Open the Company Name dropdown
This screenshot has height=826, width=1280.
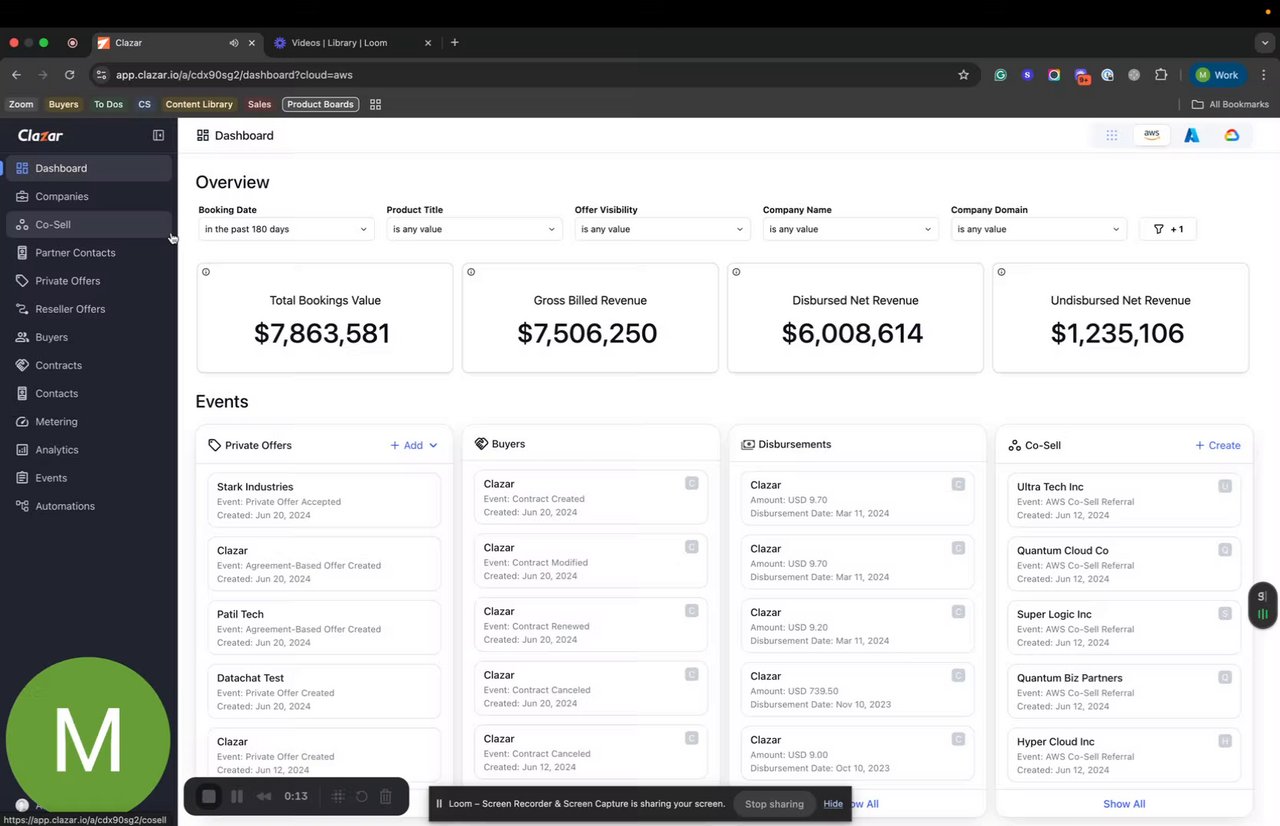click(850, 229)
